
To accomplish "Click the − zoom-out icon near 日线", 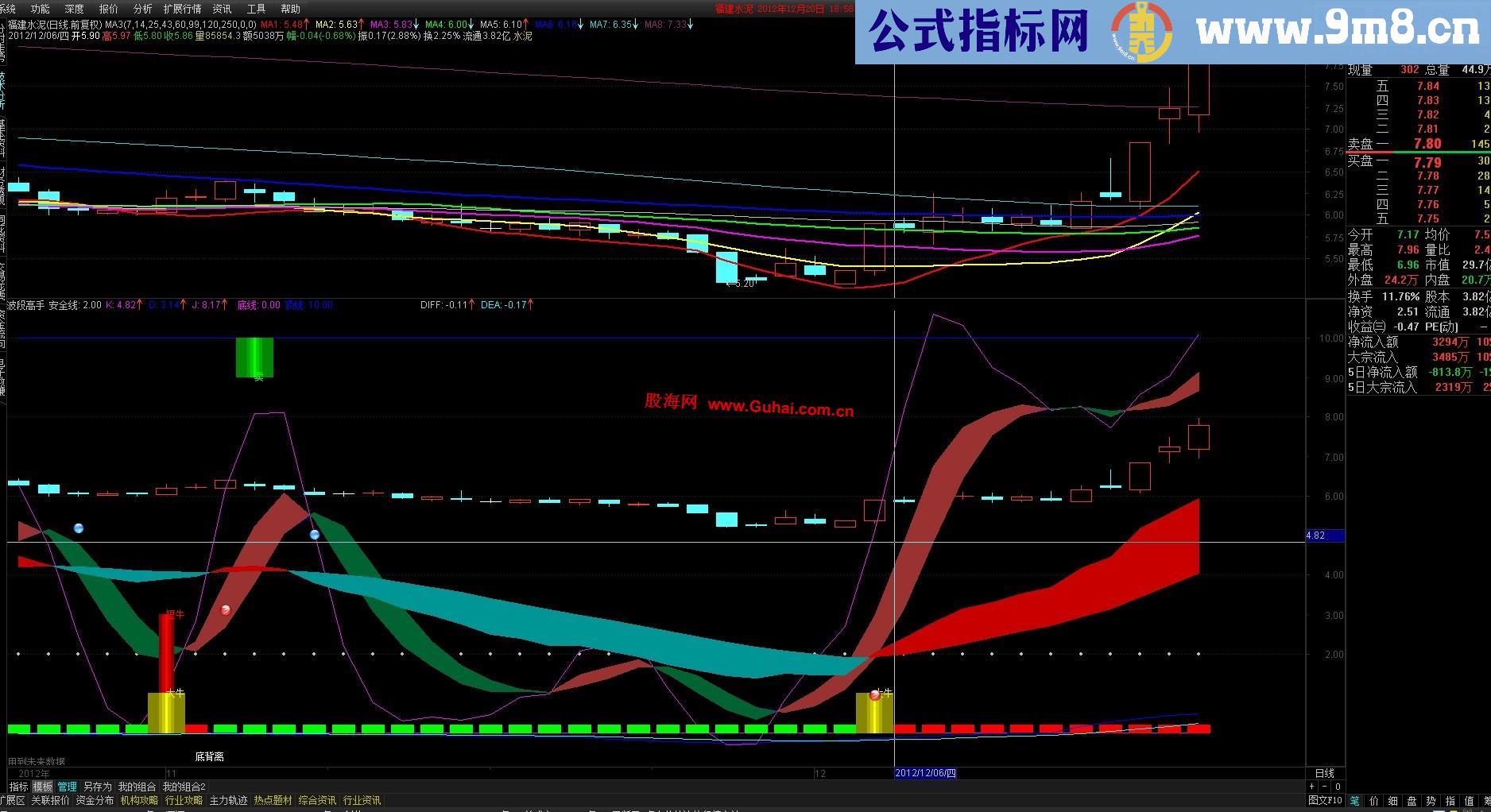I will [x=1324, y=787].
